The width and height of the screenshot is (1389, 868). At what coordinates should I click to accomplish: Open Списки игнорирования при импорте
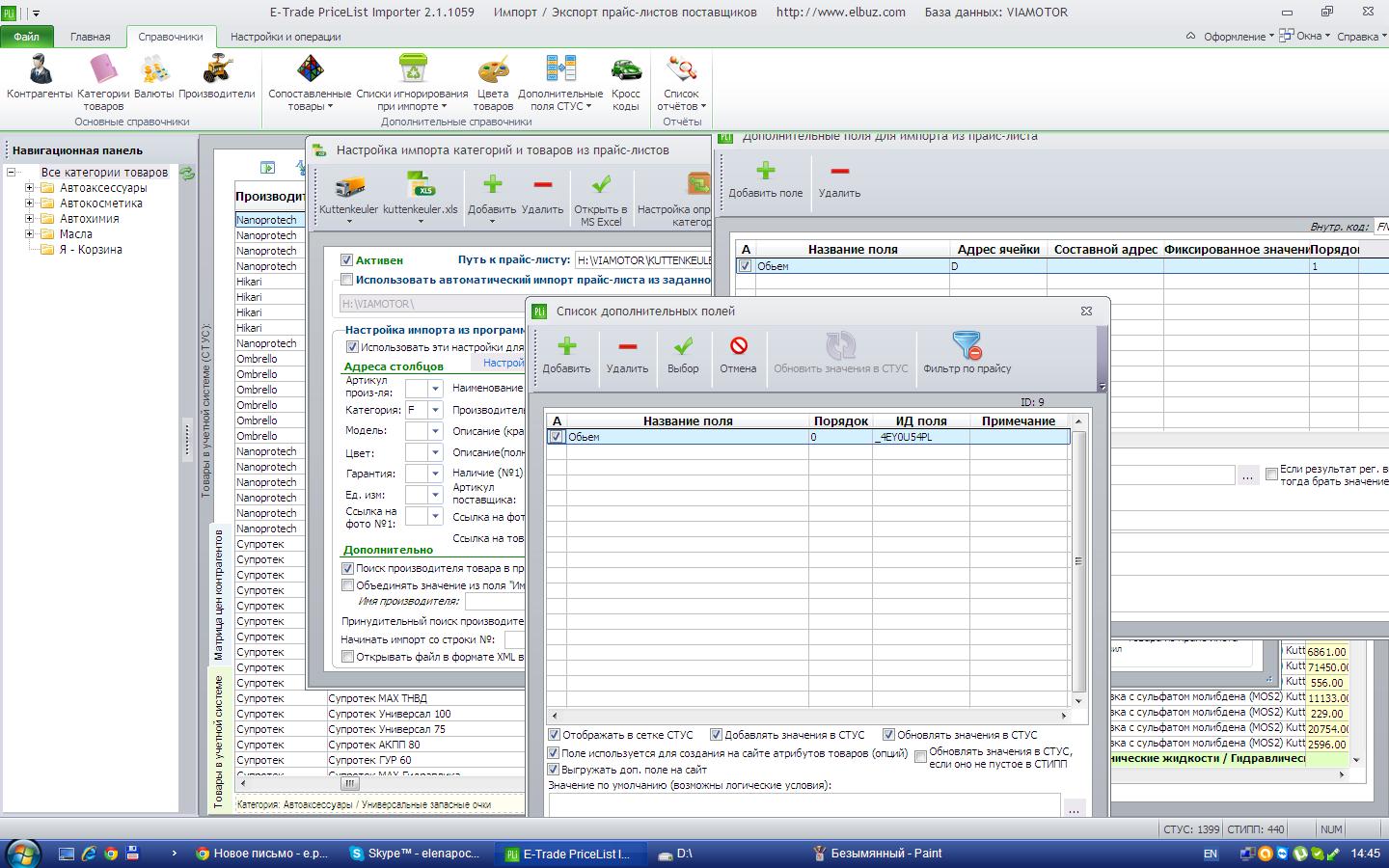point(412,81)
